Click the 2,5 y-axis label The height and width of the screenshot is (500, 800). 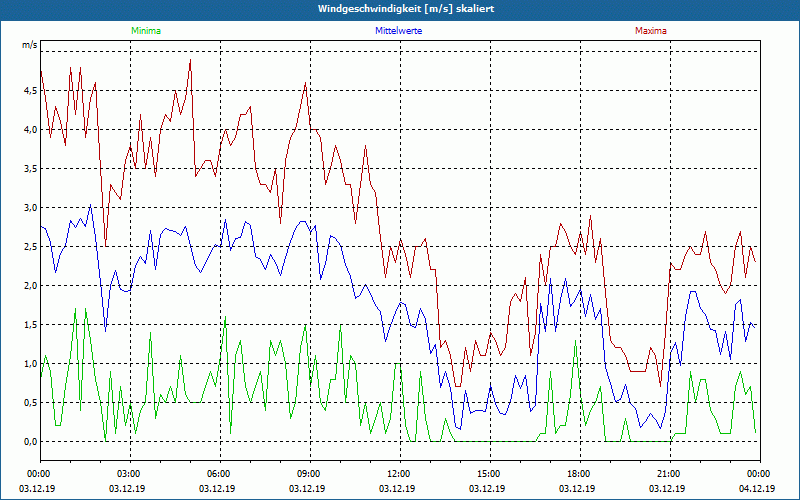tap(30, 247)
